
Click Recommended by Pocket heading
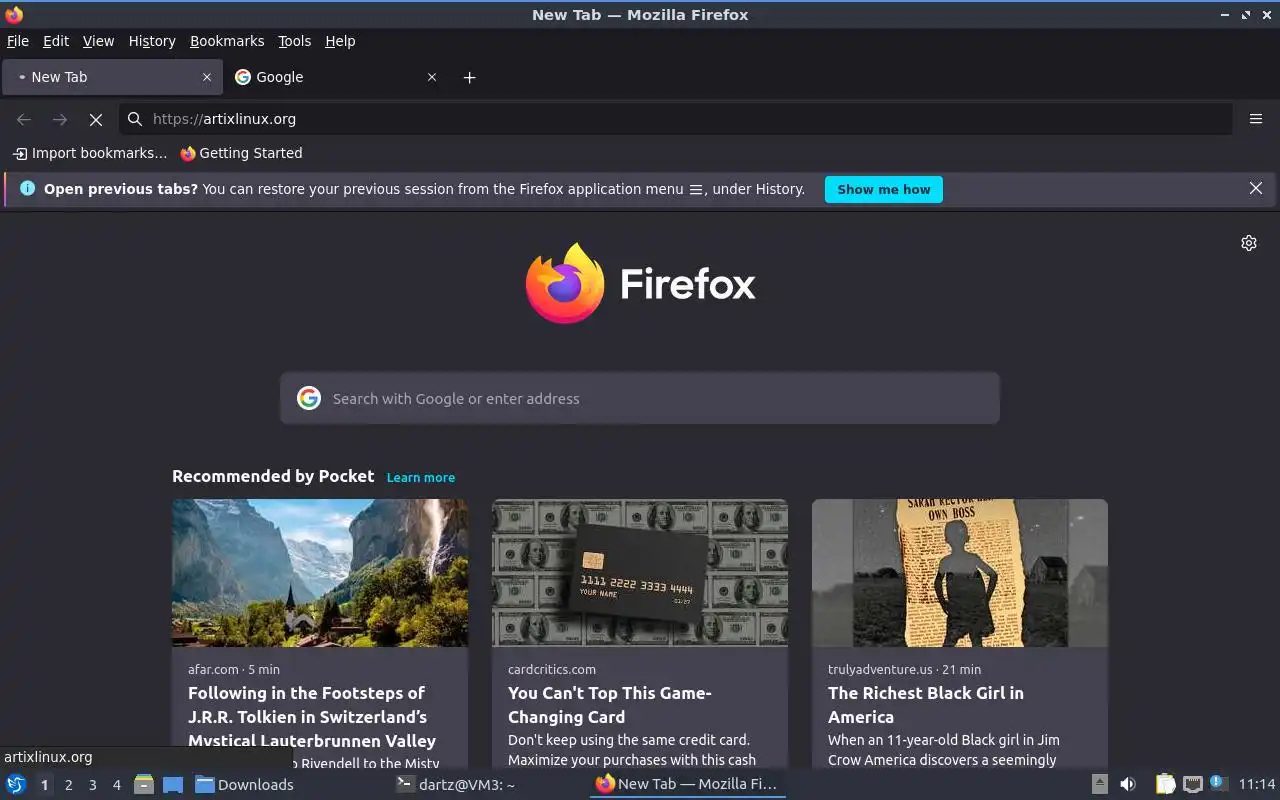273,476
